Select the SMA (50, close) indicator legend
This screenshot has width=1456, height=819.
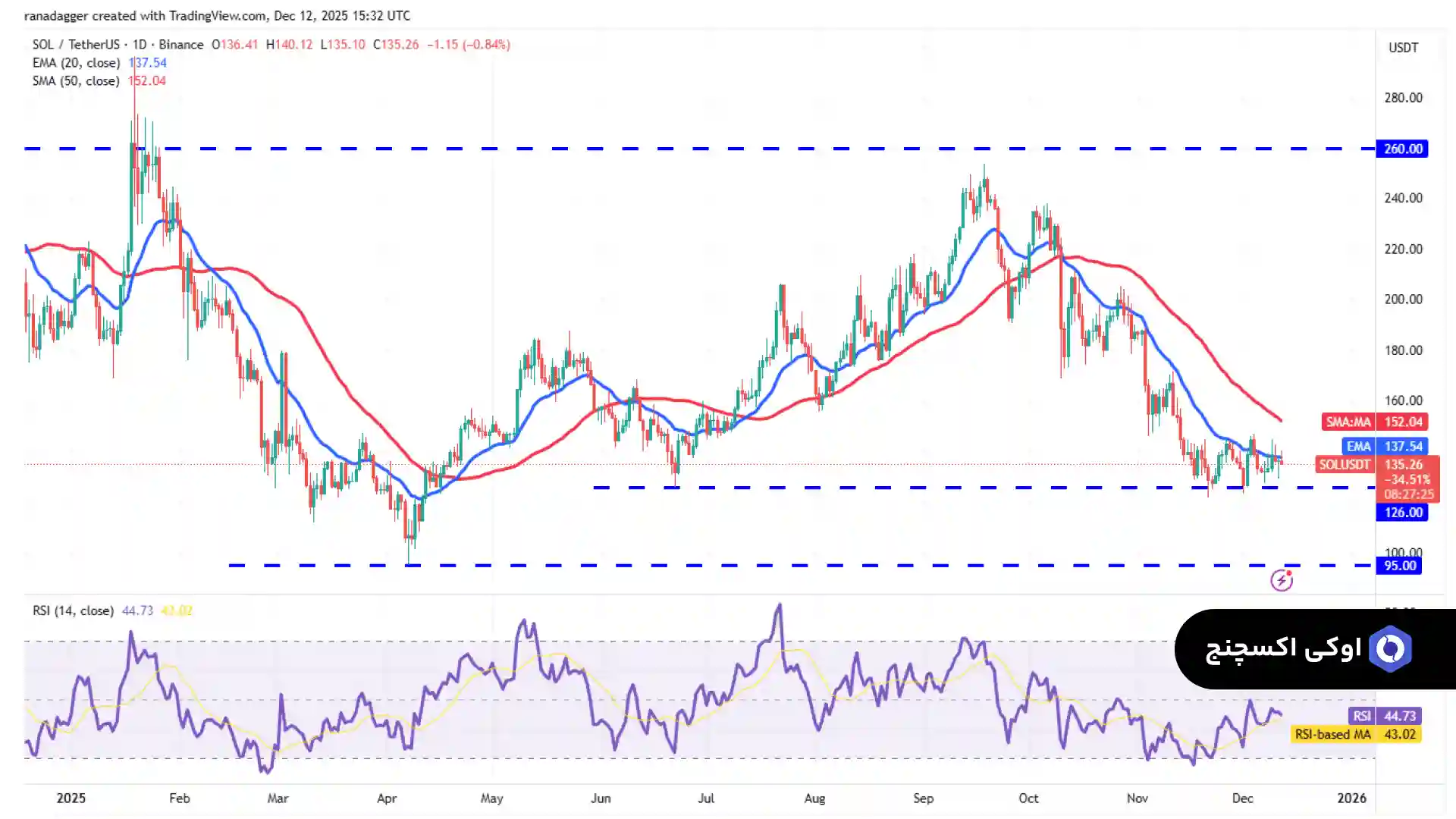pos(76,81)
